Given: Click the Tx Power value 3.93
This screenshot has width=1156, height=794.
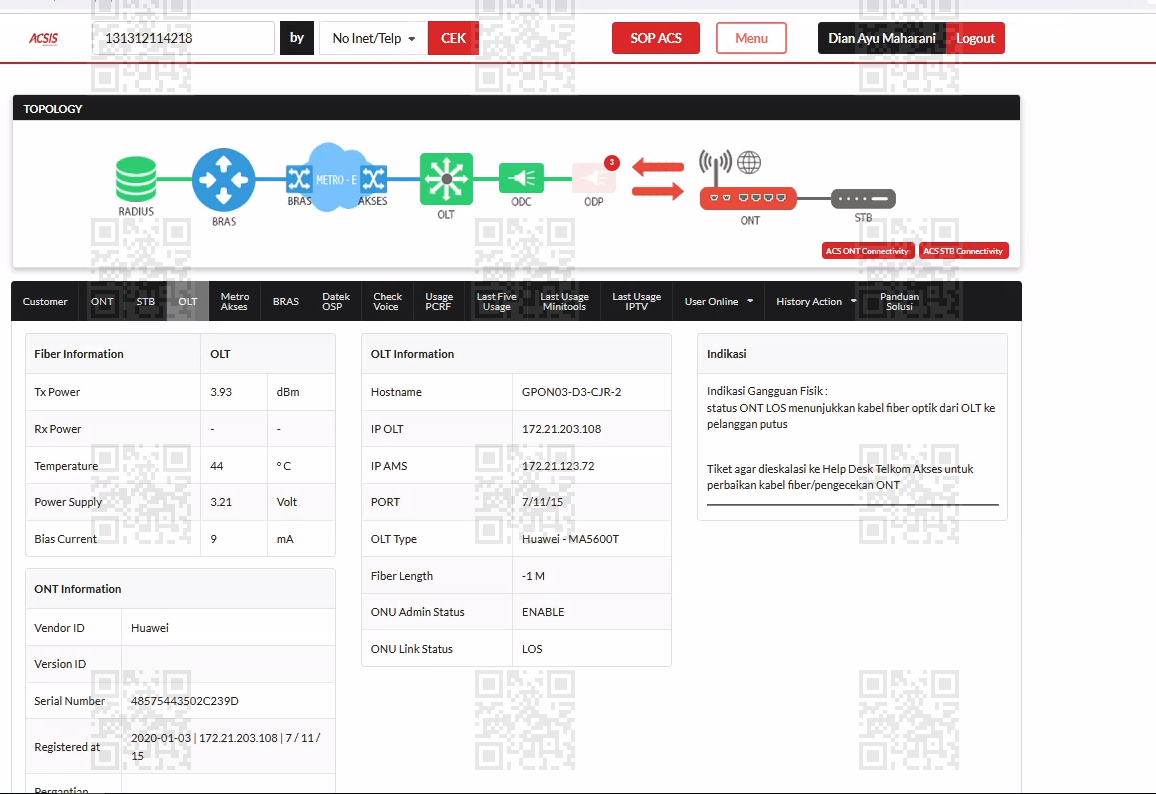Looking at the screenshot, I should (x=221, y=392).
